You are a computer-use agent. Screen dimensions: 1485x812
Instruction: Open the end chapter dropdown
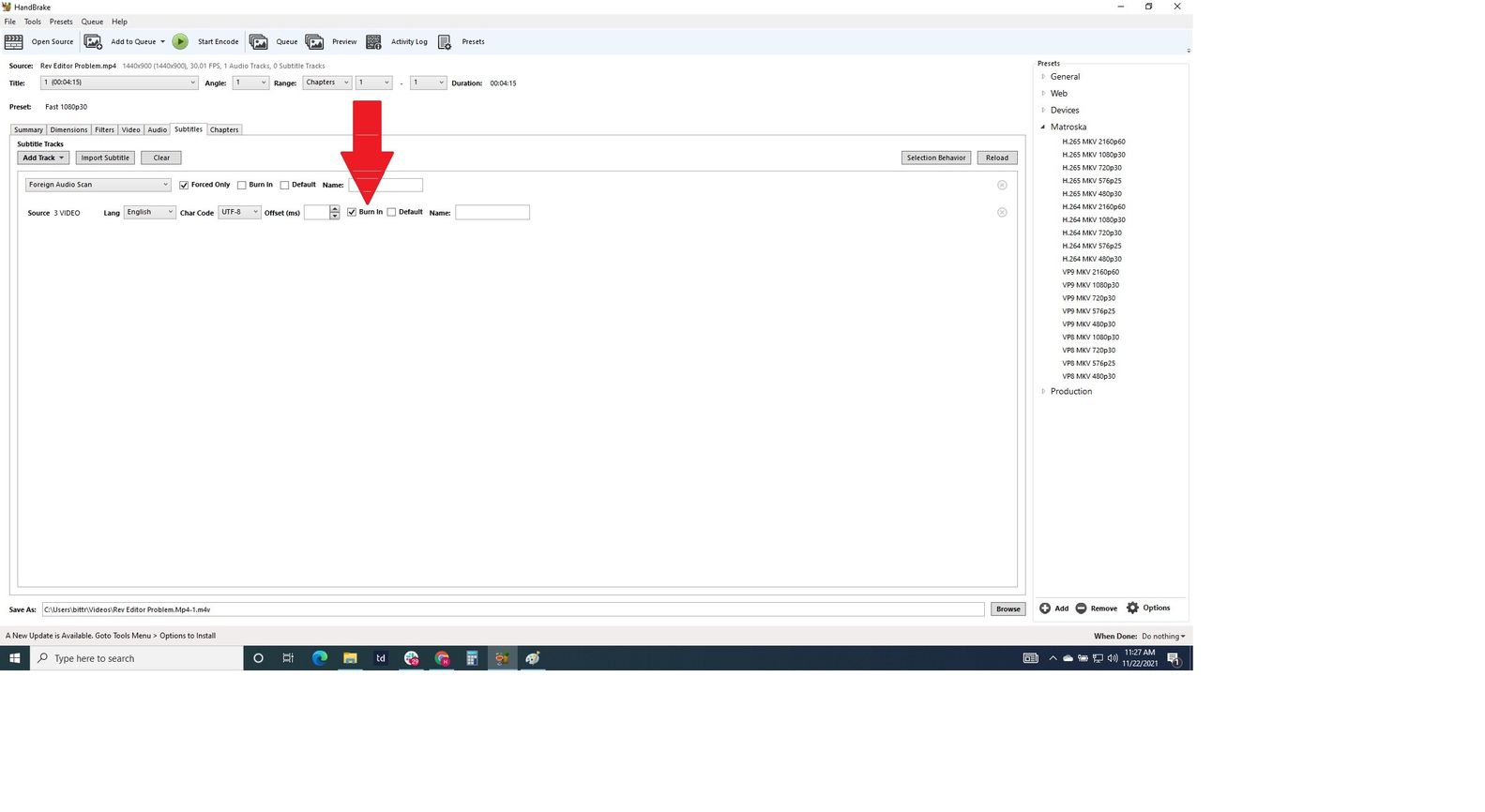428,83
